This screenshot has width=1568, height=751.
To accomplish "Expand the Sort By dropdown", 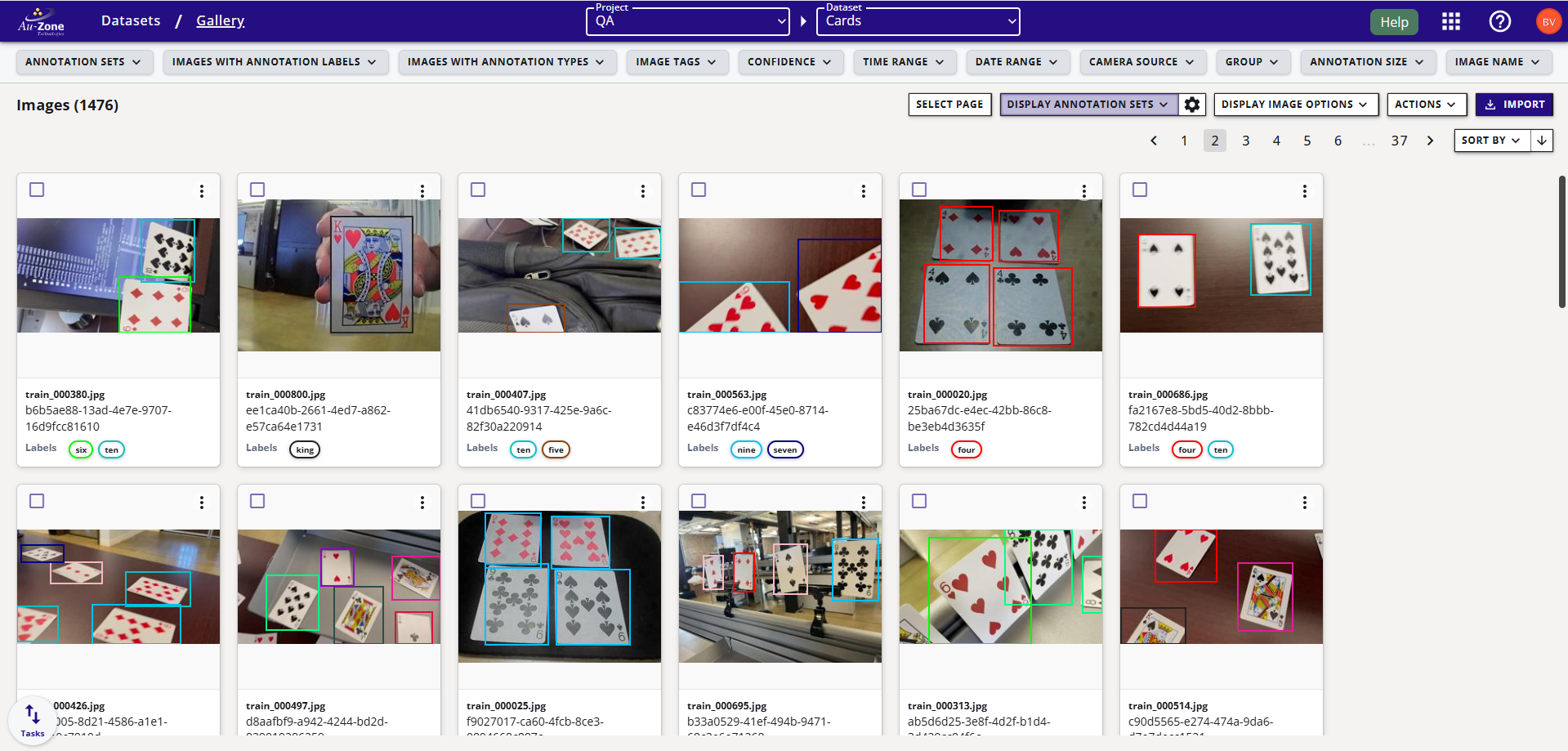I will 1491,141.
